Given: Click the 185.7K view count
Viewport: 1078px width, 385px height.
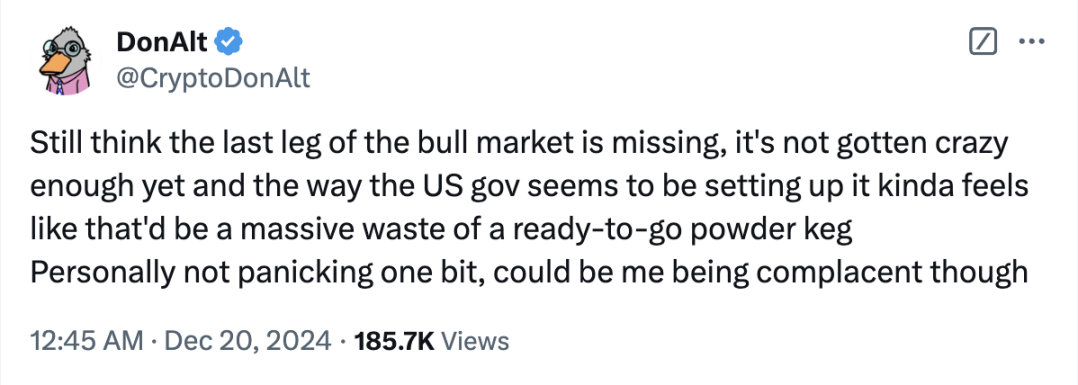Looking at the screenshot, I should [x=393, y=340].
